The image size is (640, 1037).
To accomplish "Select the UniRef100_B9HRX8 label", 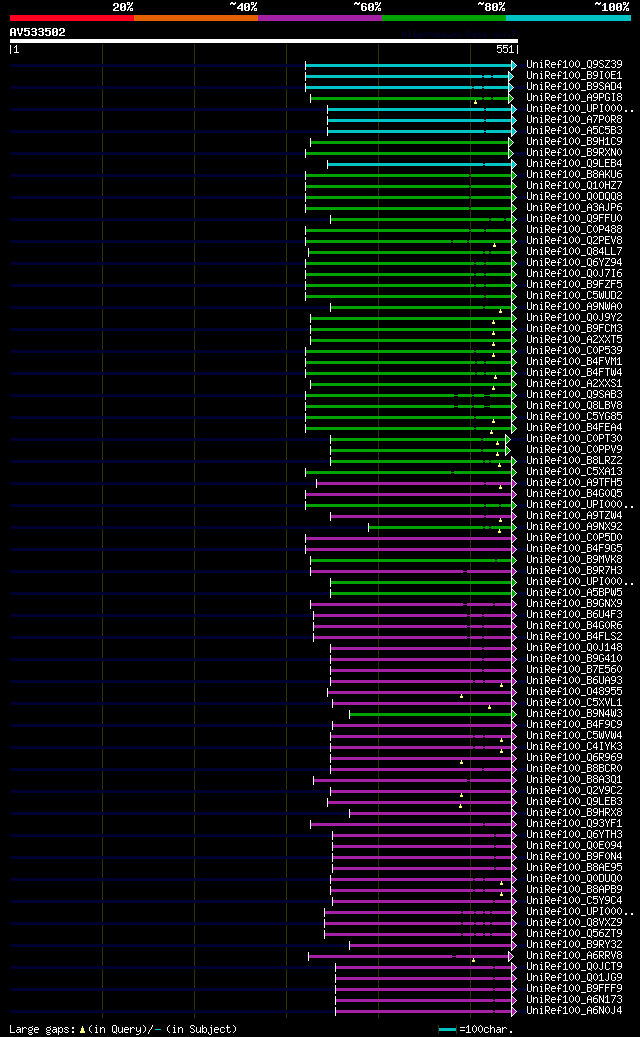I will (x=574, y=812).
